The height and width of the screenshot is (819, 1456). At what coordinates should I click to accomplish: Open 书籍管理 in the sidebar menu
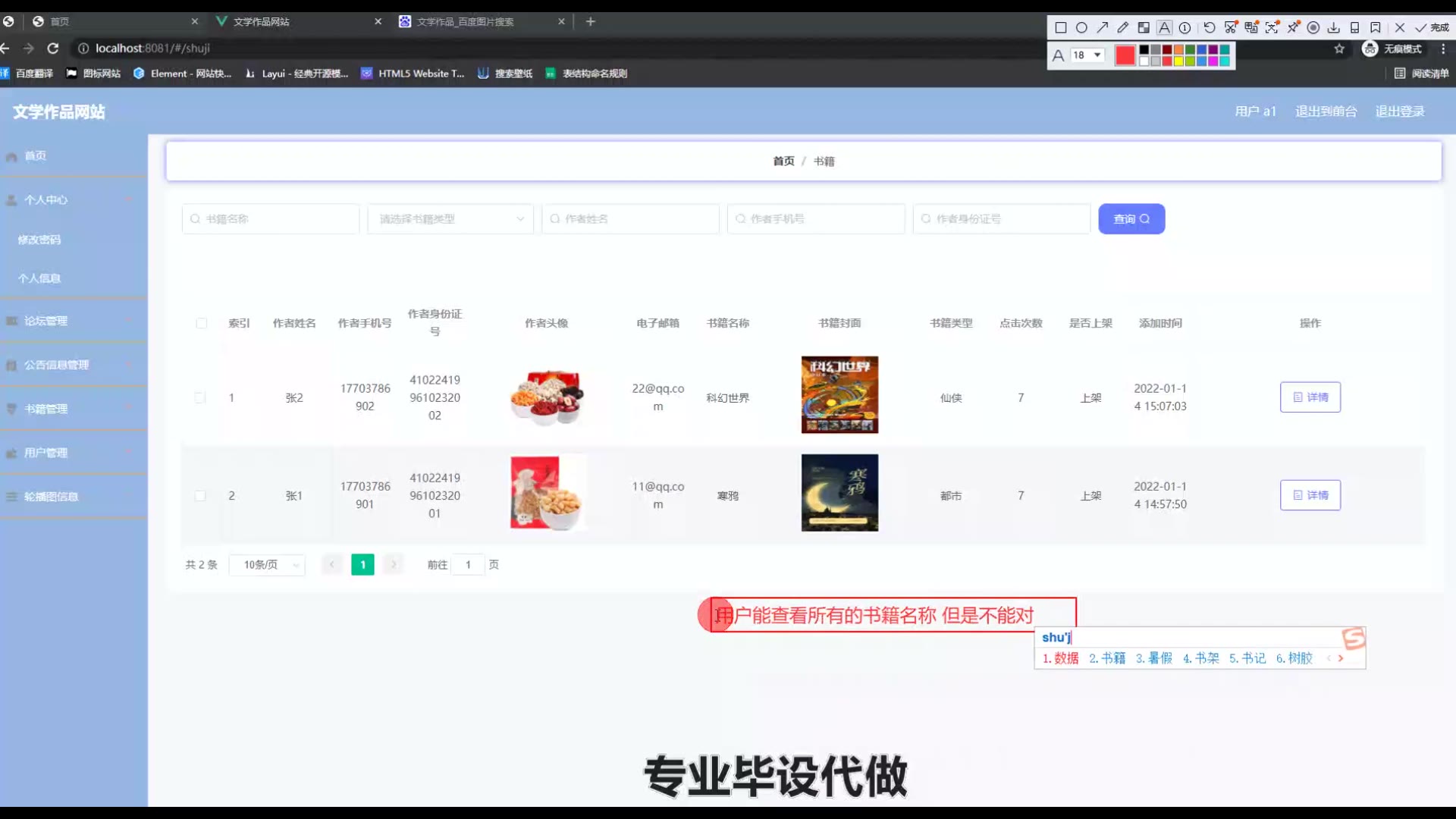[x=45, y=409]
